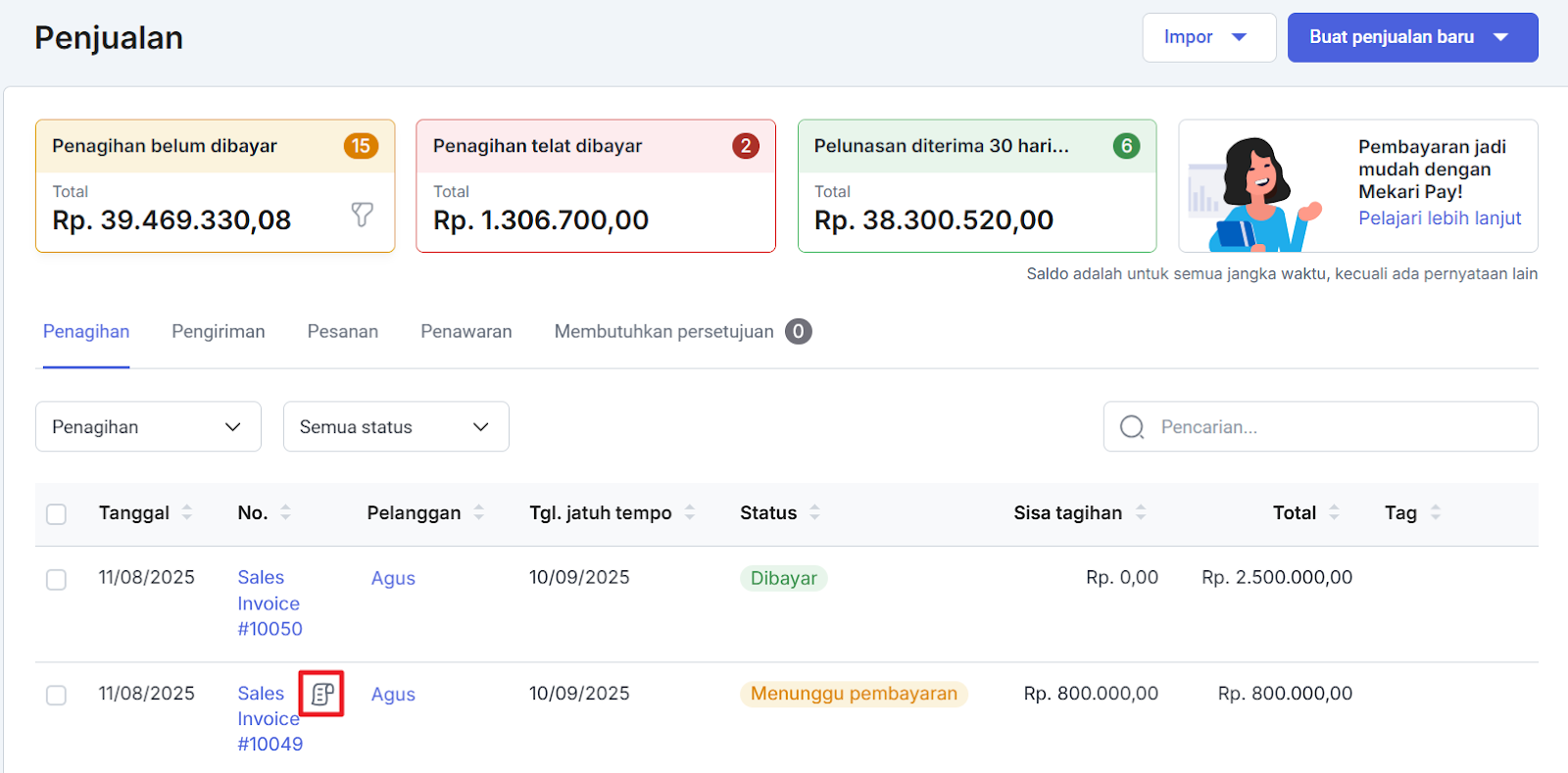The width and height of the screenshot is (1568, 773).
Task: Toggle the select-all checkbox in table header
Action: click(57, 514)
